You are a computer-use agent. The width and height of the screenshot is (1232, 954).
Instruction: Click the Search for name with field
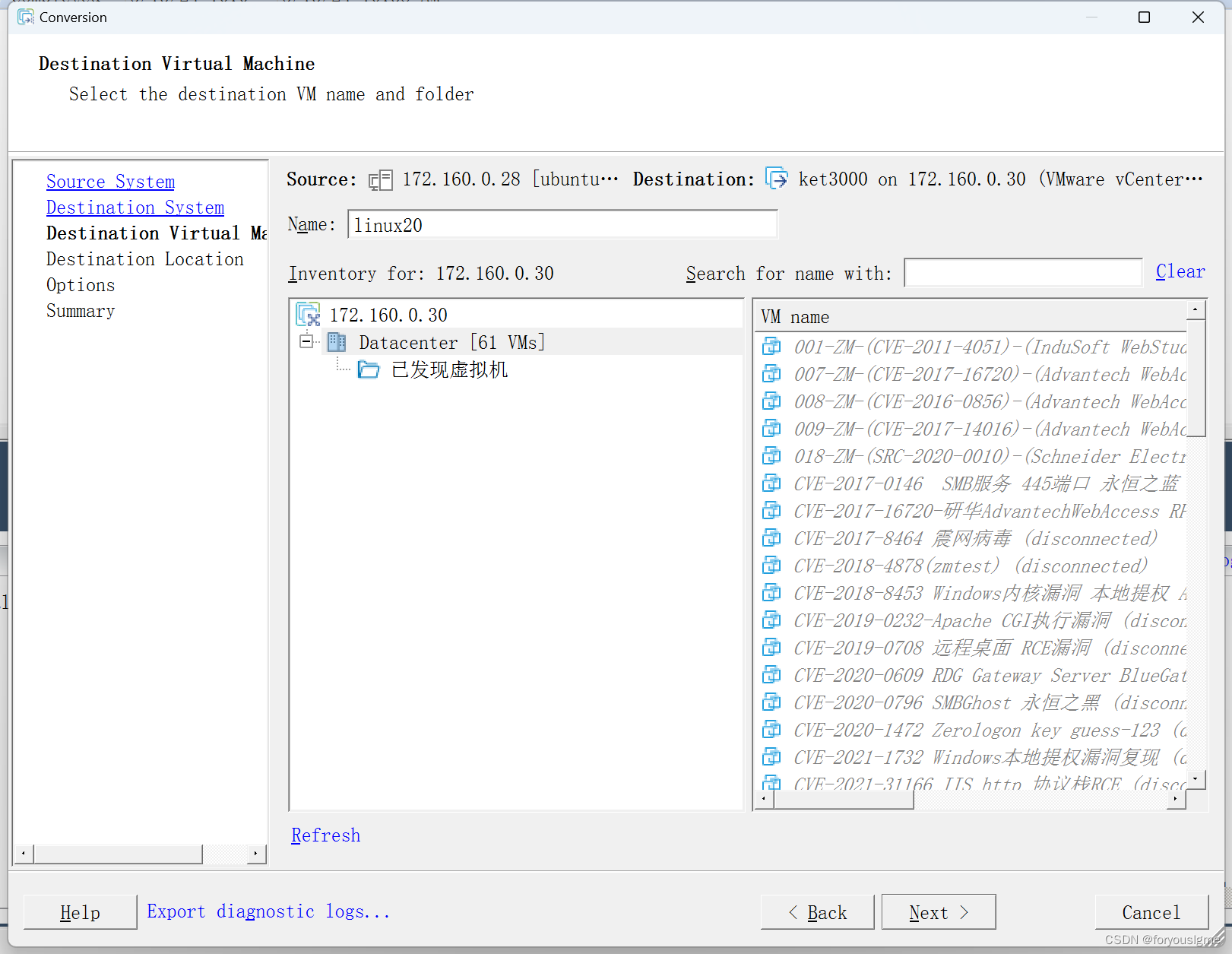(x=1023, y=273)
